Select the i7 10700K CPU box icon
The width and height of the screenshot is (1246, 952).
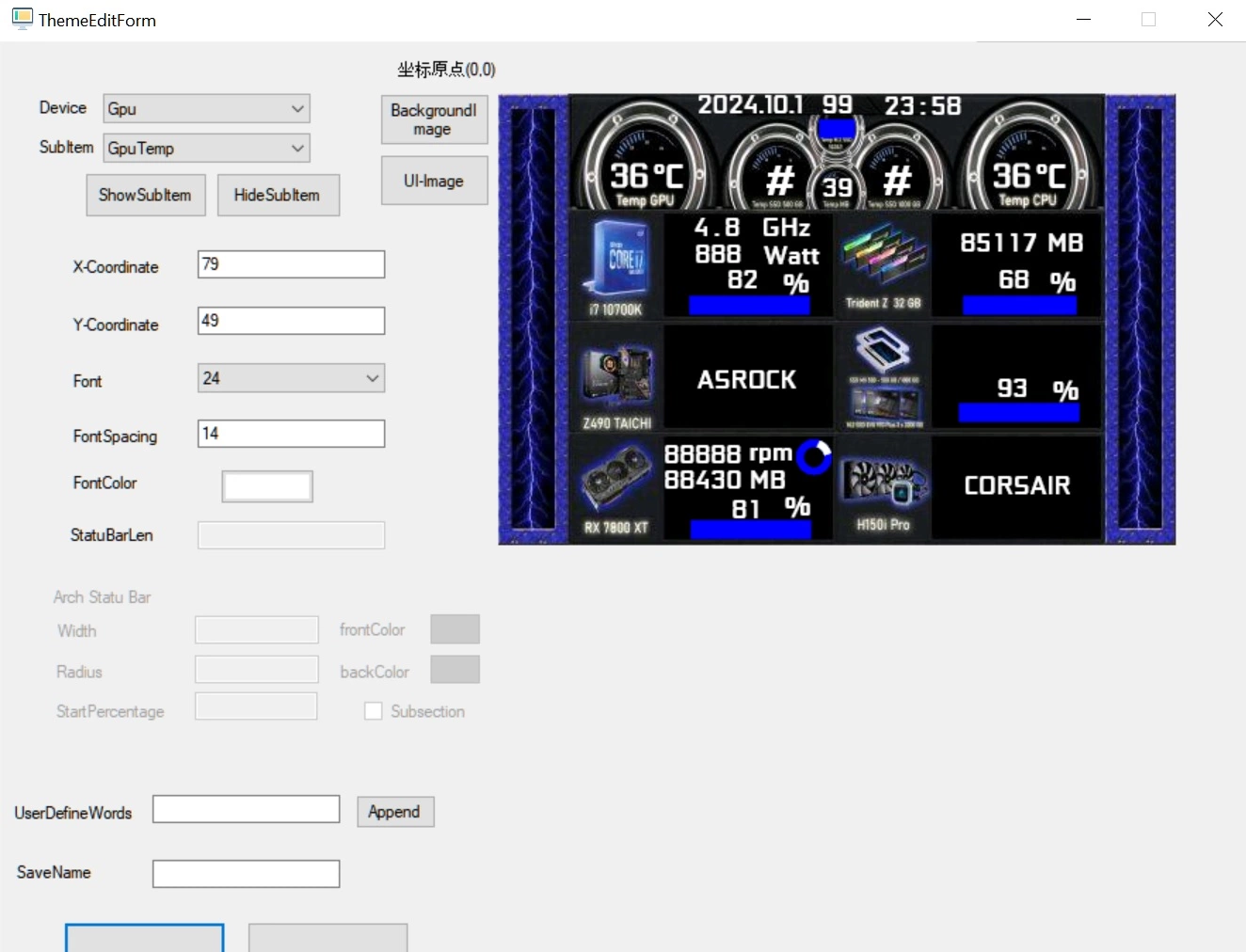pos(617,259)
